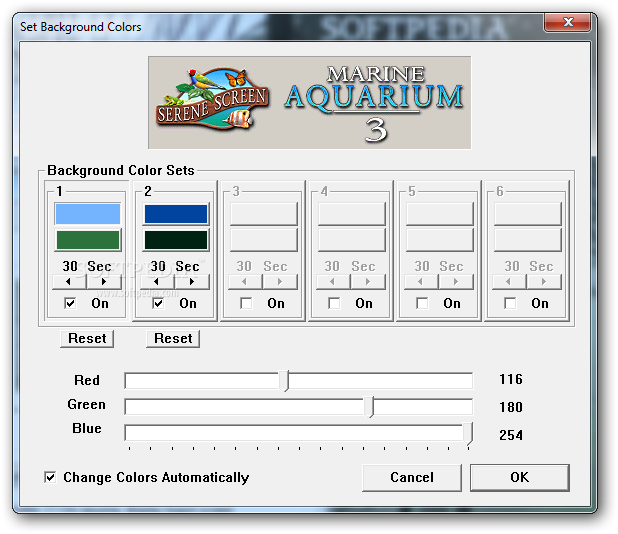618x534 pixels.
Task: Click the left arrow under set 3
Action: tap(245, 282)
